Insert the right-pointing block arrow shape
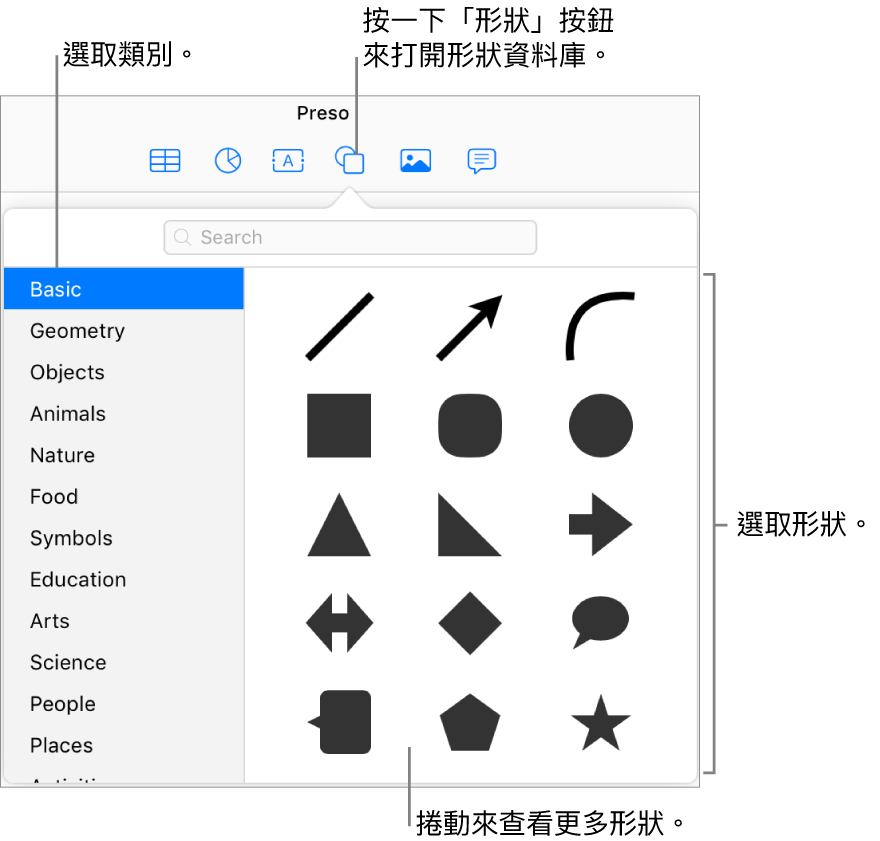 pos(601,525)
